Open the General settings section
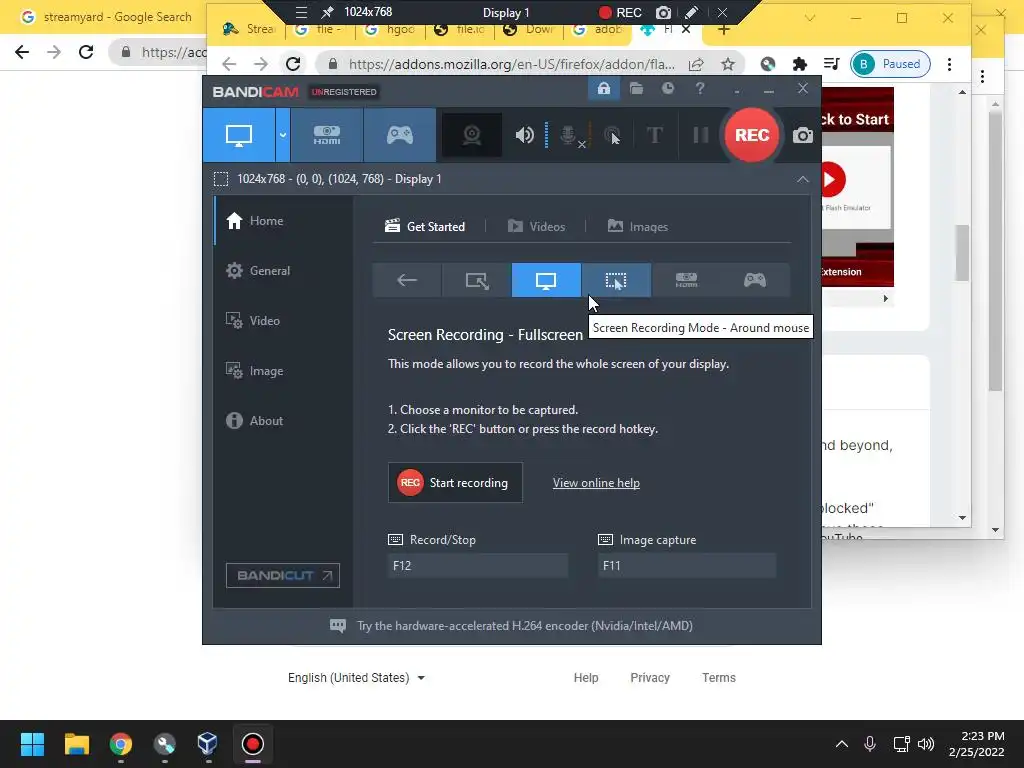Screen dimensions: 1024x768 click(x=283, y=270)
